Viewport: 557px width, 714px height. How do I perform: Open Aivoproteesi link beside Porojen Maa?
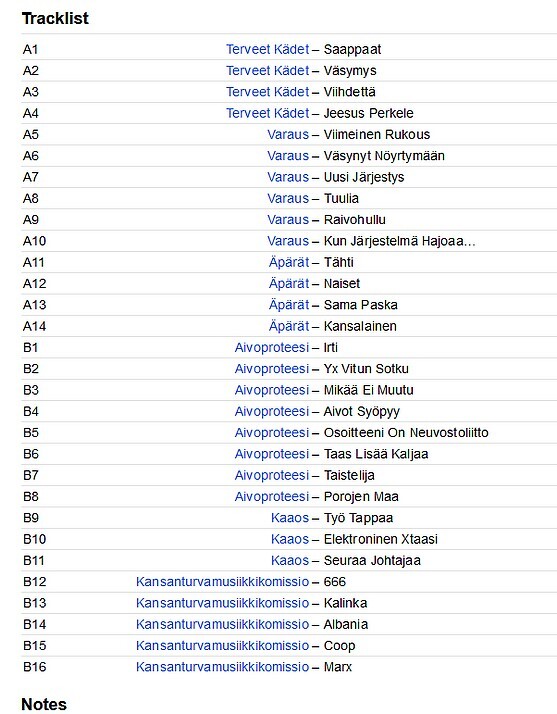click(x=272, y=496)
